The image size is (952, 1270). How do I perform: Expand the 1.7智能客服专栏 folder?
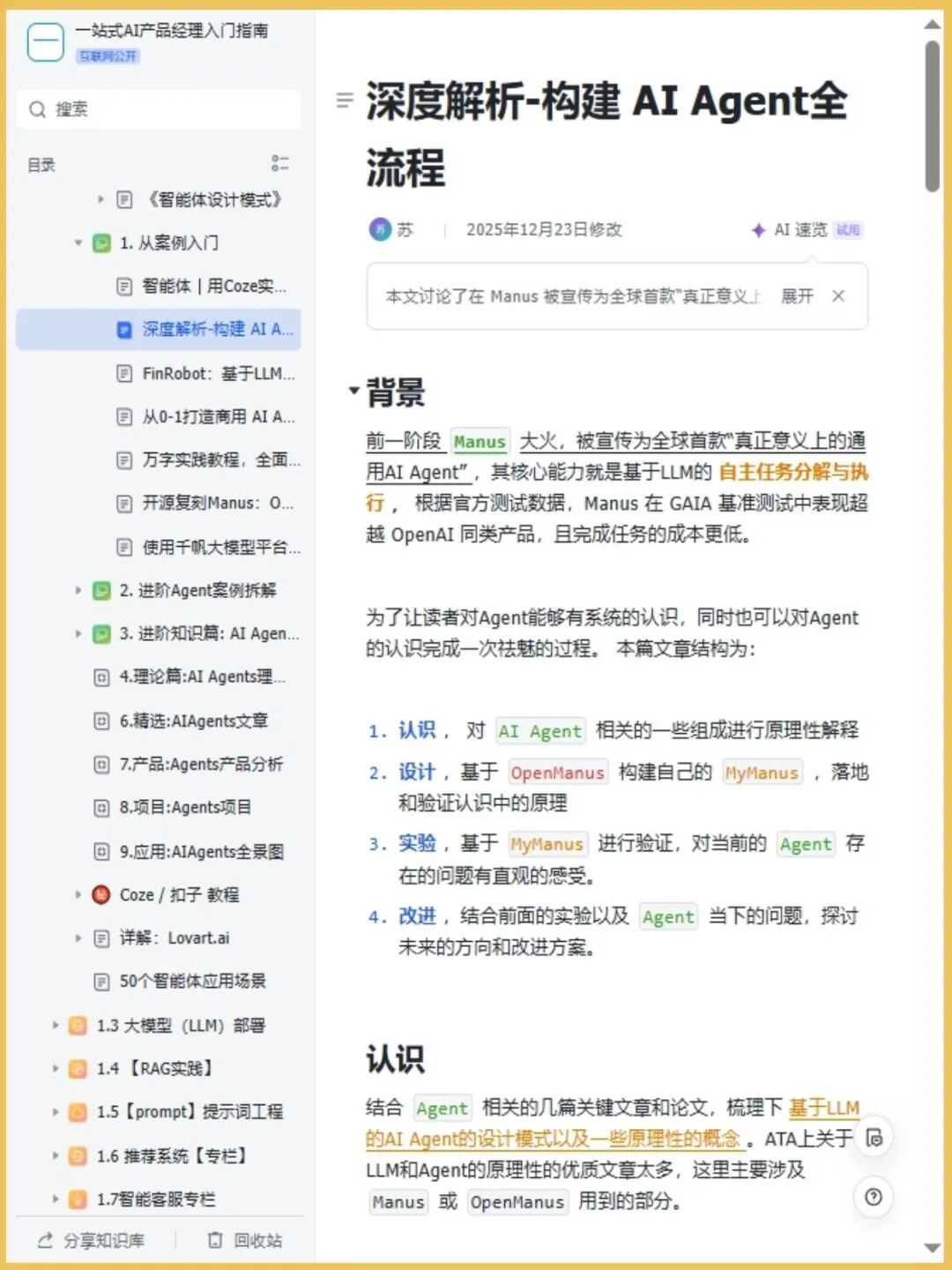pyautogui.click(x=55, y=1199)
